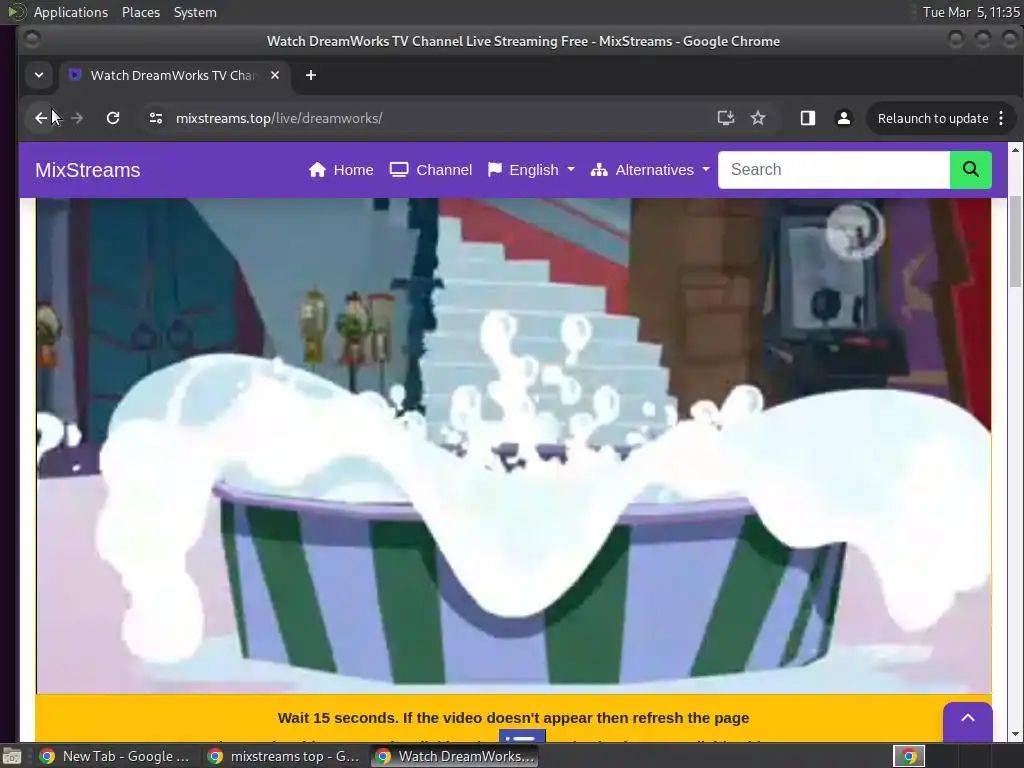Expand the Alternatives dropdown menu
This screenshot has height=768, width=1024.
pyautogui.click(x=650, y=170)
